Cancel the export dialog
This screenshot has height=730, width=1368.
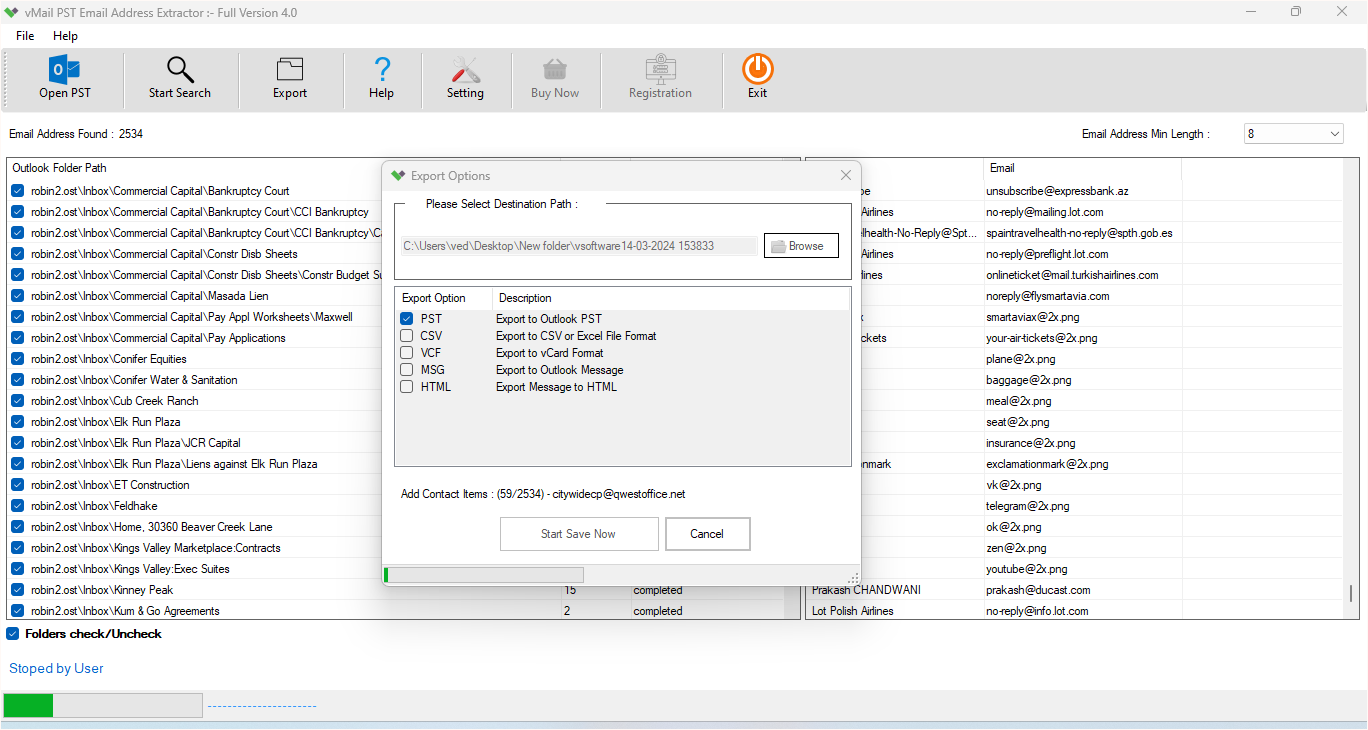(x=707, y=534)
